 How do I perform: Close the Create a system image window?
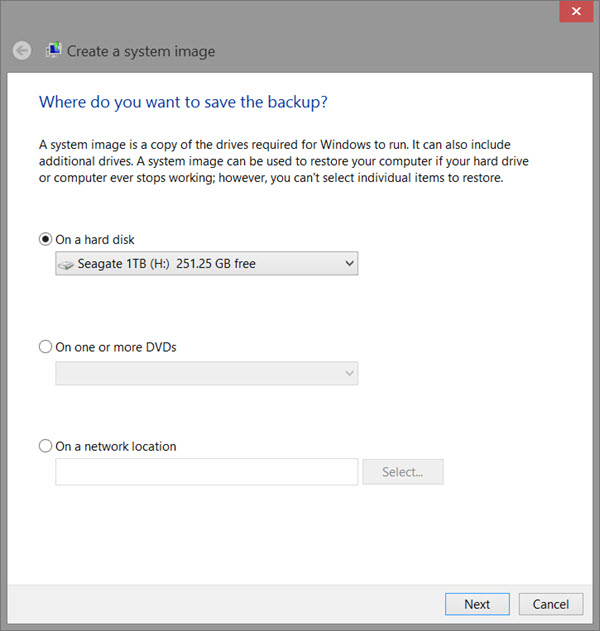576,11
